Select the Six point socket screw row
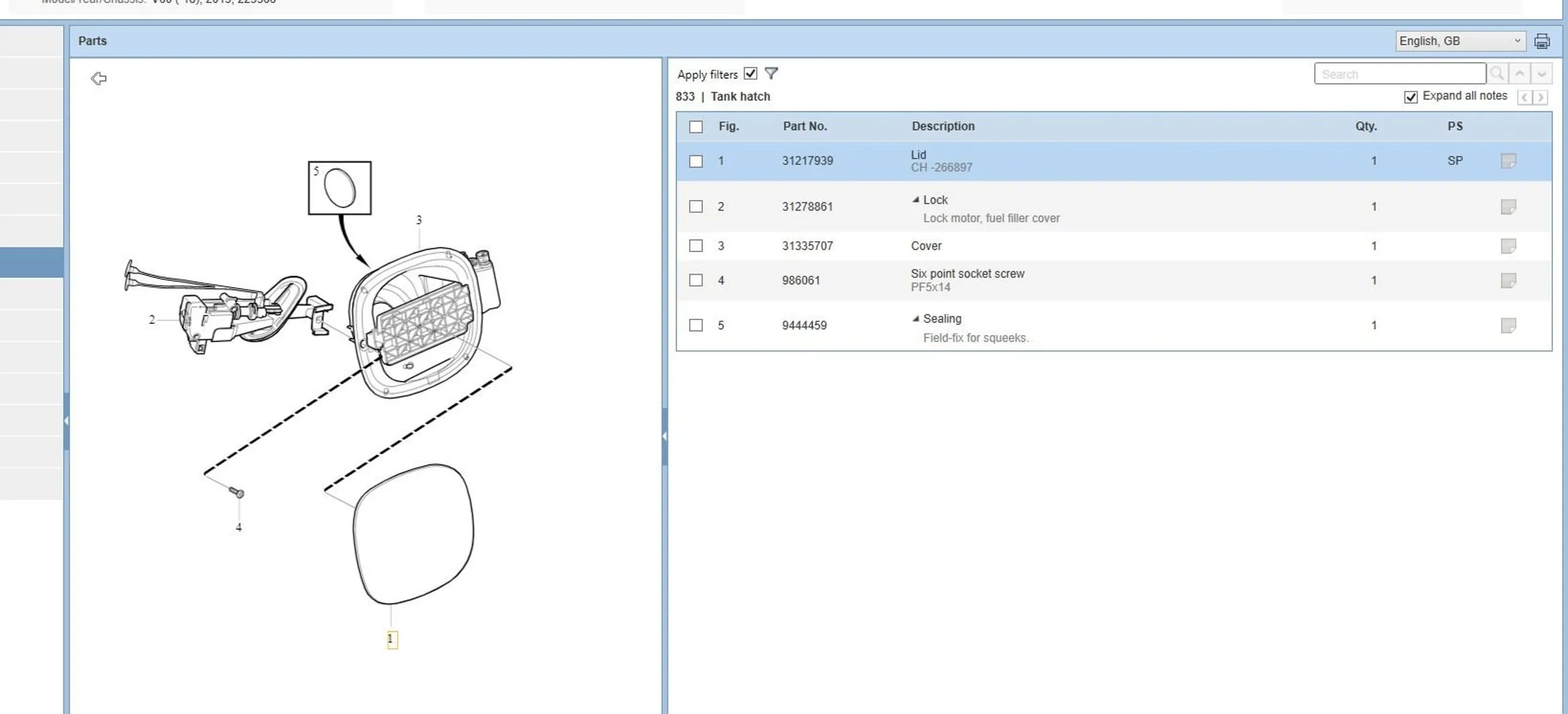Image resolution: width=1568 pixels, height=714 pixels. point(967,280)
